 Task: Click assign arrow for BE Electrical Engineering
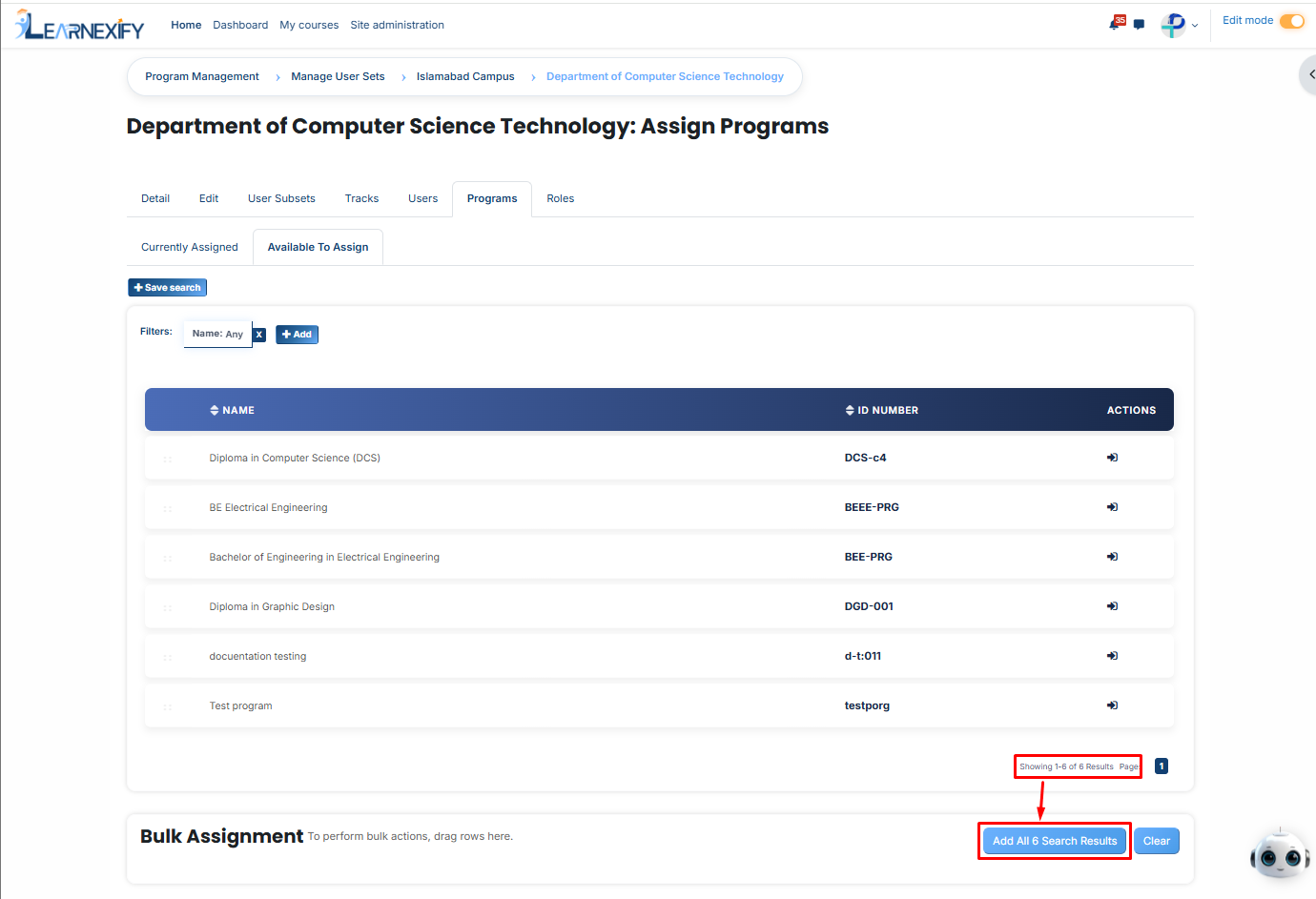coord(1112,507)
